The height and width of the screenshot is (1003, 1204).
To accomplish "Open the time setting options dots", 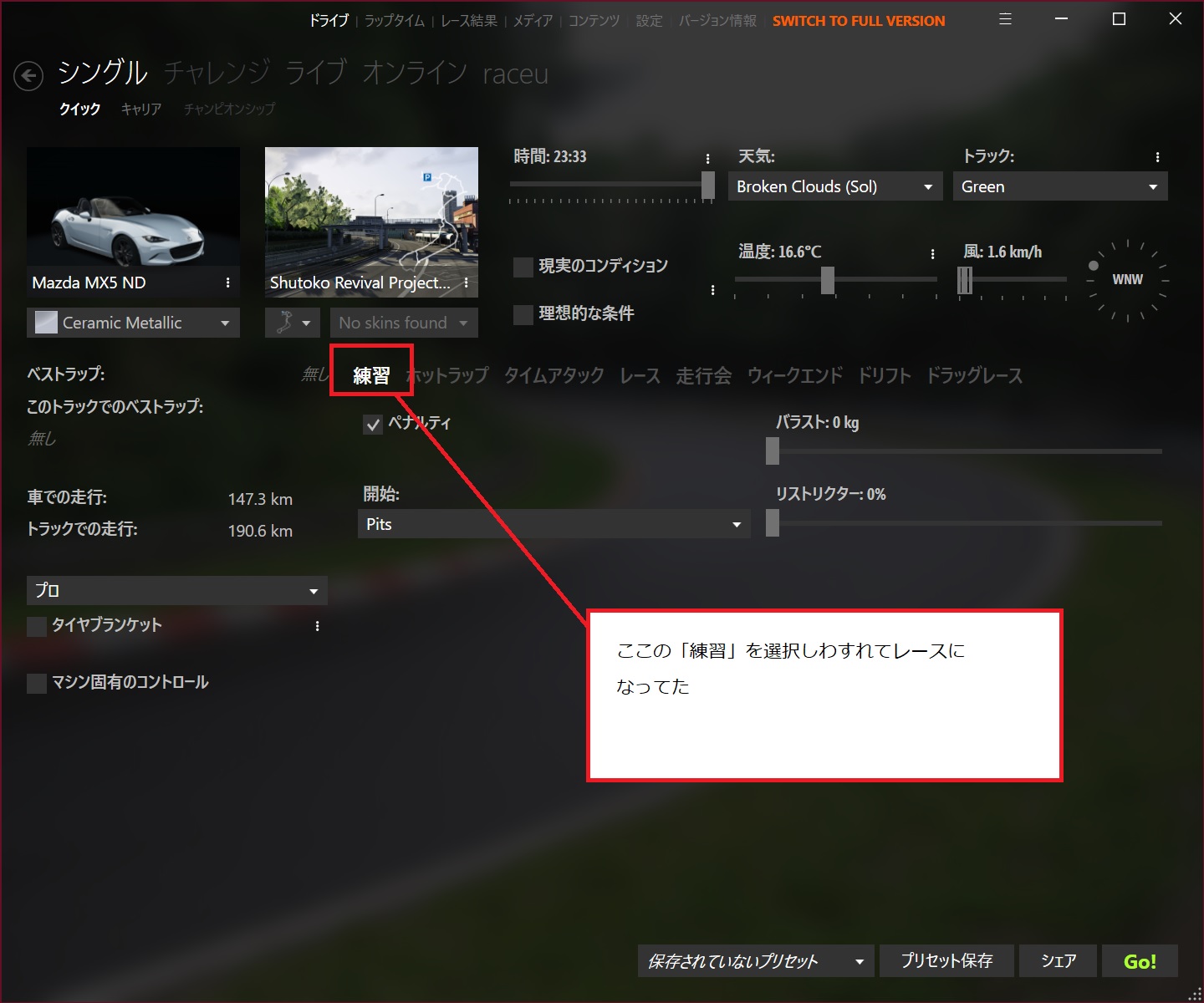I will (x=707, y=158).
